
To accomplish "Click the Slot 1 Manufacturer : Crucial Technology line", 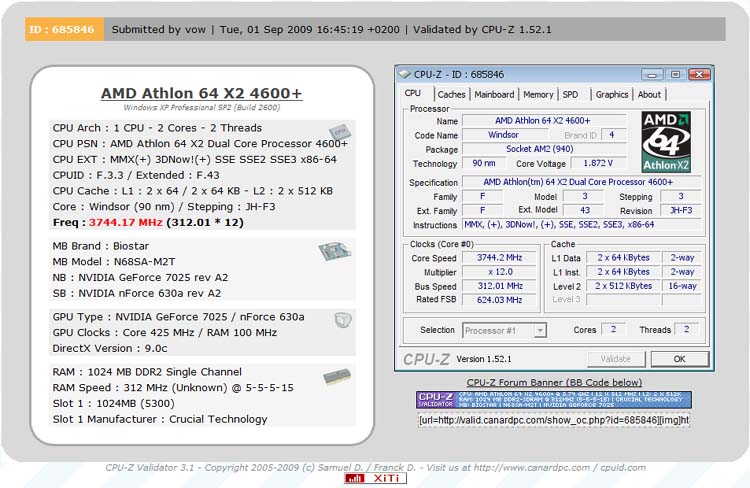I will pos(160,419).
